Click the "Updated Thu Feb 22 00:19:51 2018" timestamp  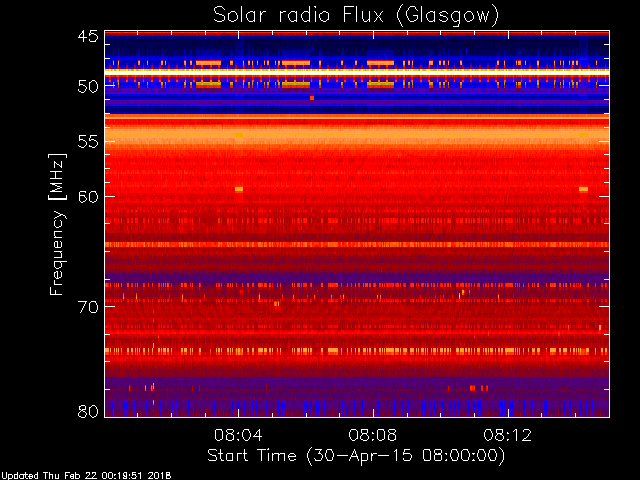click(x=87, y=476)
